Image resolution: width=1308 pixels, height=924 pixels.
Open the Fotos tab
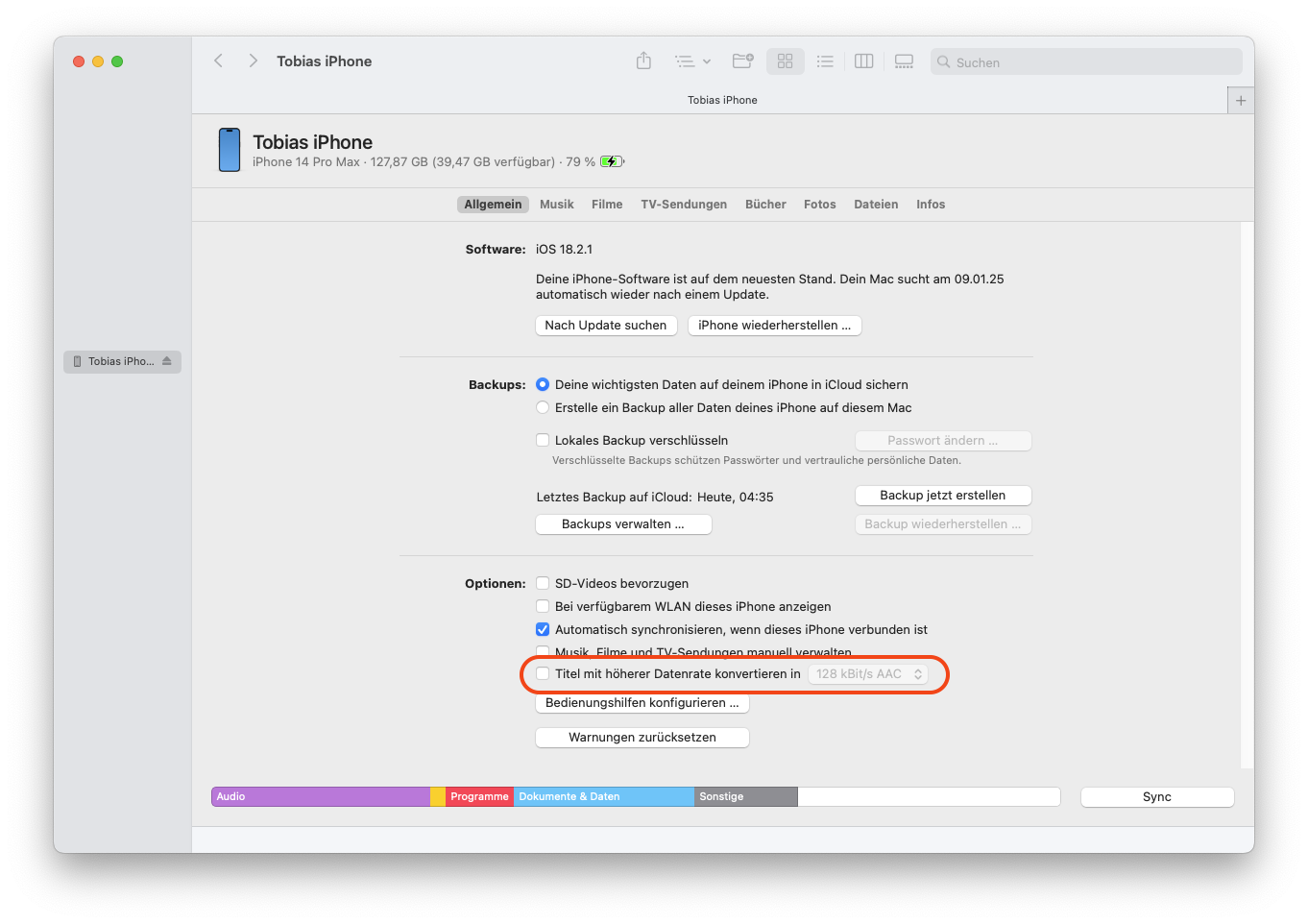tap(820, 205)
